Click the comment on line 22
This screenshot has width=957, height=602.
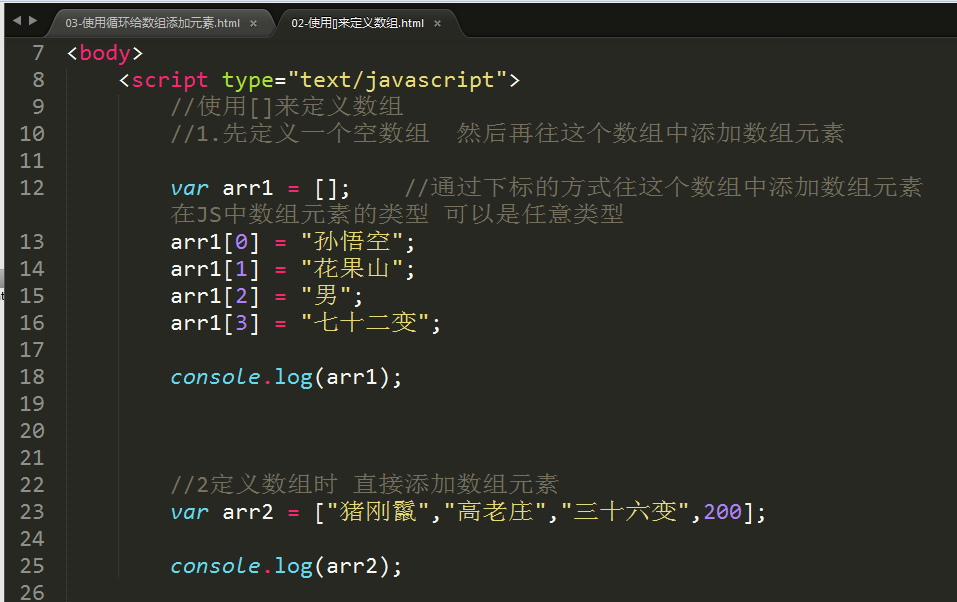(x=364, y=484)
